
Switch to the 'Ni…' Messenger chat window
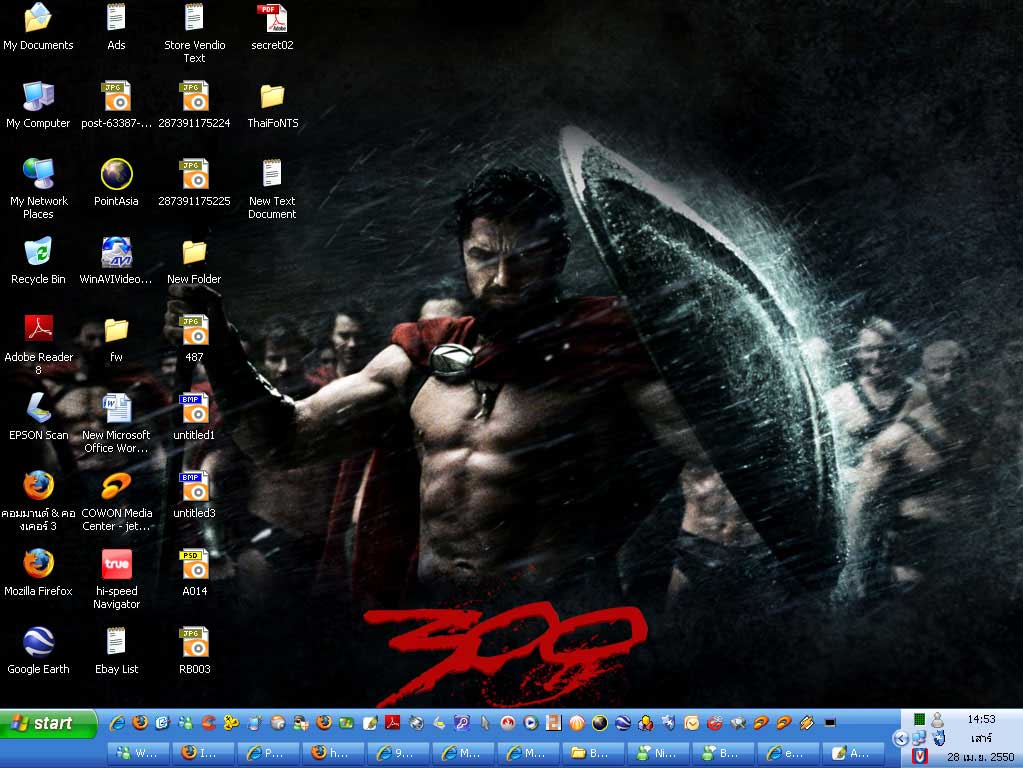[659, 754]
